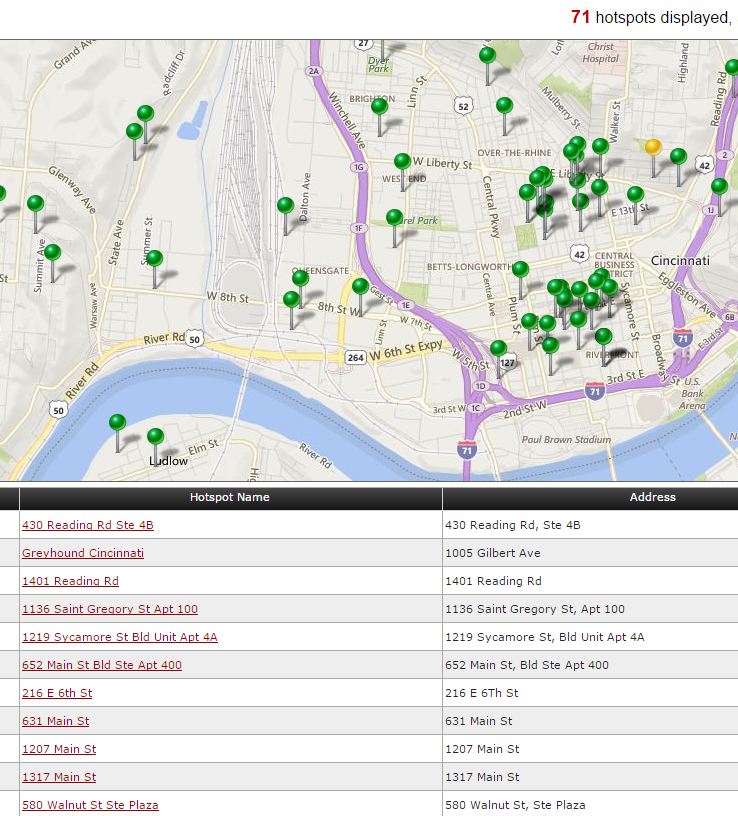Image resolution: width=738 pixels, height=816 pixels.
Task: Select the pin next to route 127 marker
Action: click(498, 349)
